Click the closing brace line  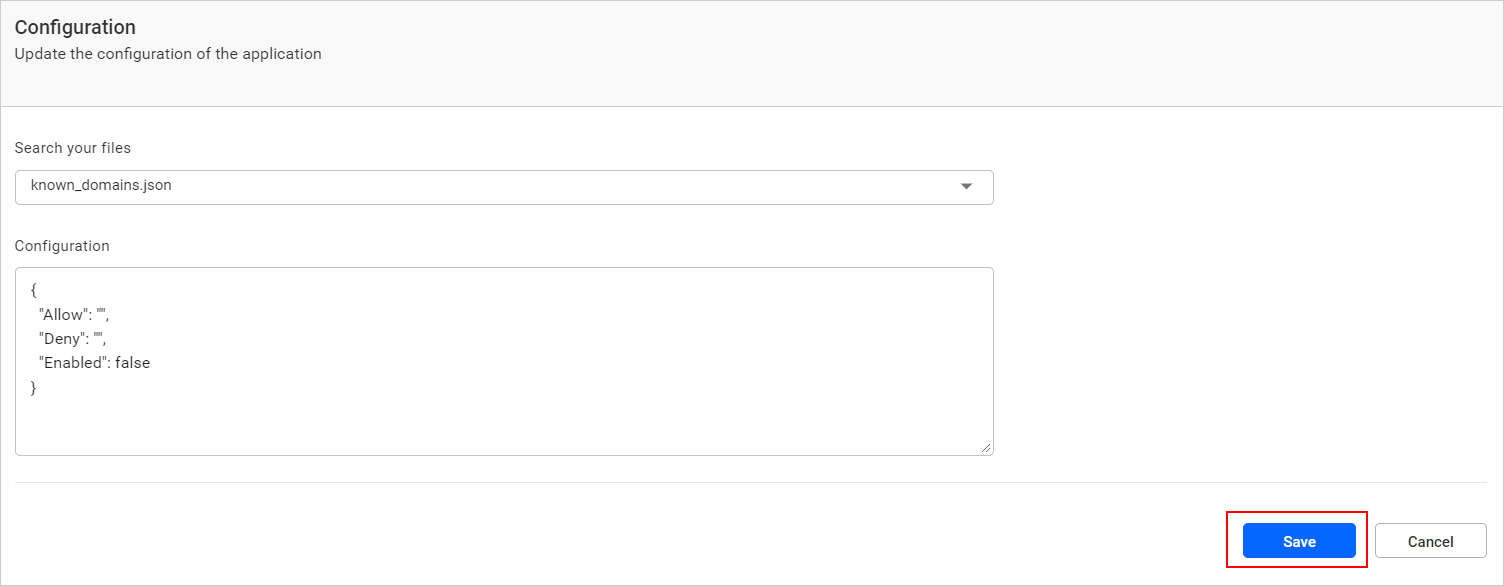pos(32,387)
